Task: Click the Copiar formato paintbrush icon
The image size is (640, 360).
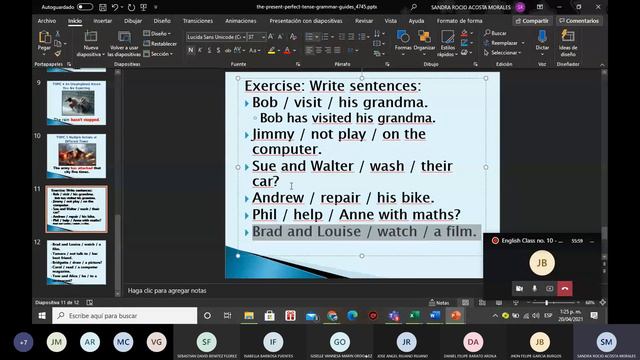Action: point(58,53)
